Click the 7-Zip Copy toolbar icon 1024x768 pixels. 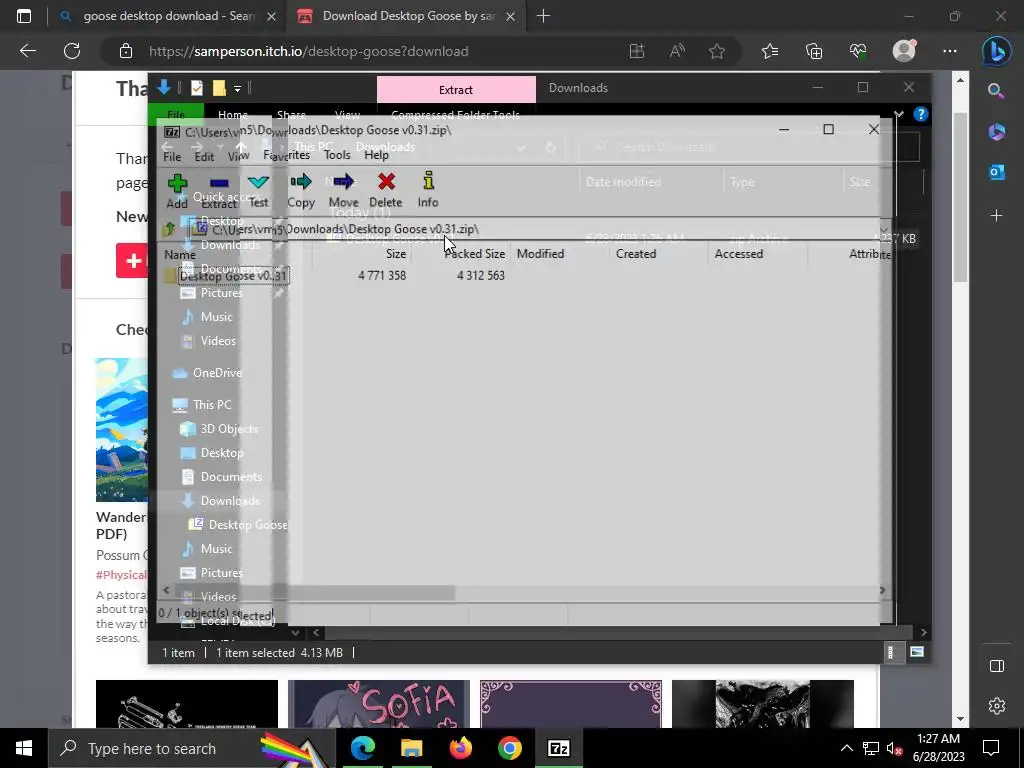(300, 182)
